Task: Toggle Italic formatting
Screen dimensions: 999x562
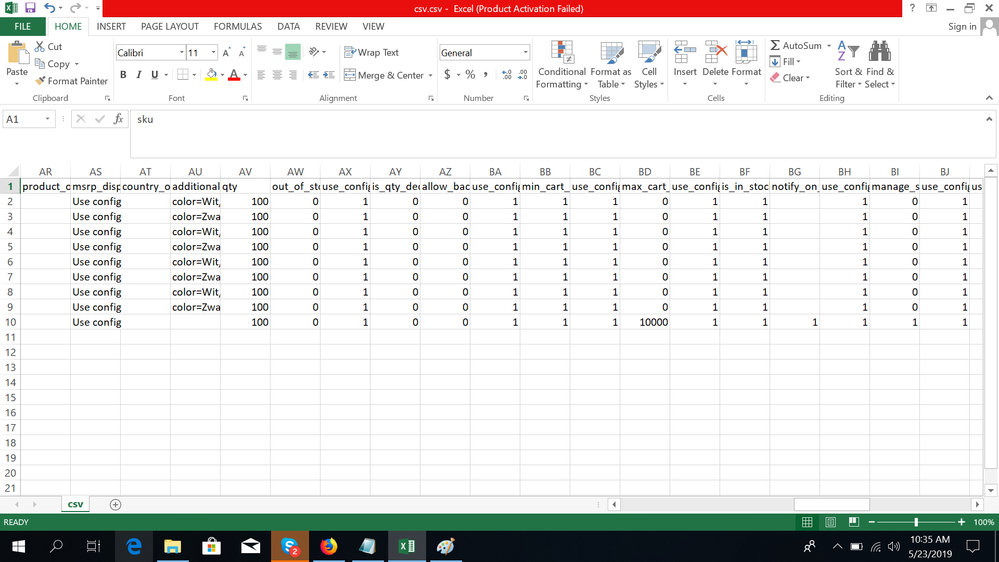Action: point(138,75)
